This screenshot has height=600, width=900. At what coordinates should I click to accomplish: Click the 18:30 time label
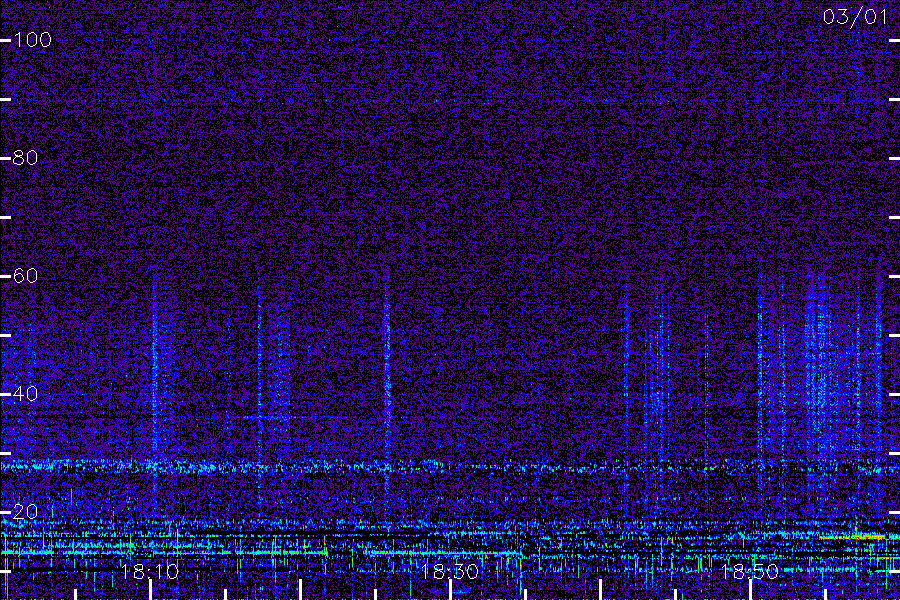coord(449,571)
